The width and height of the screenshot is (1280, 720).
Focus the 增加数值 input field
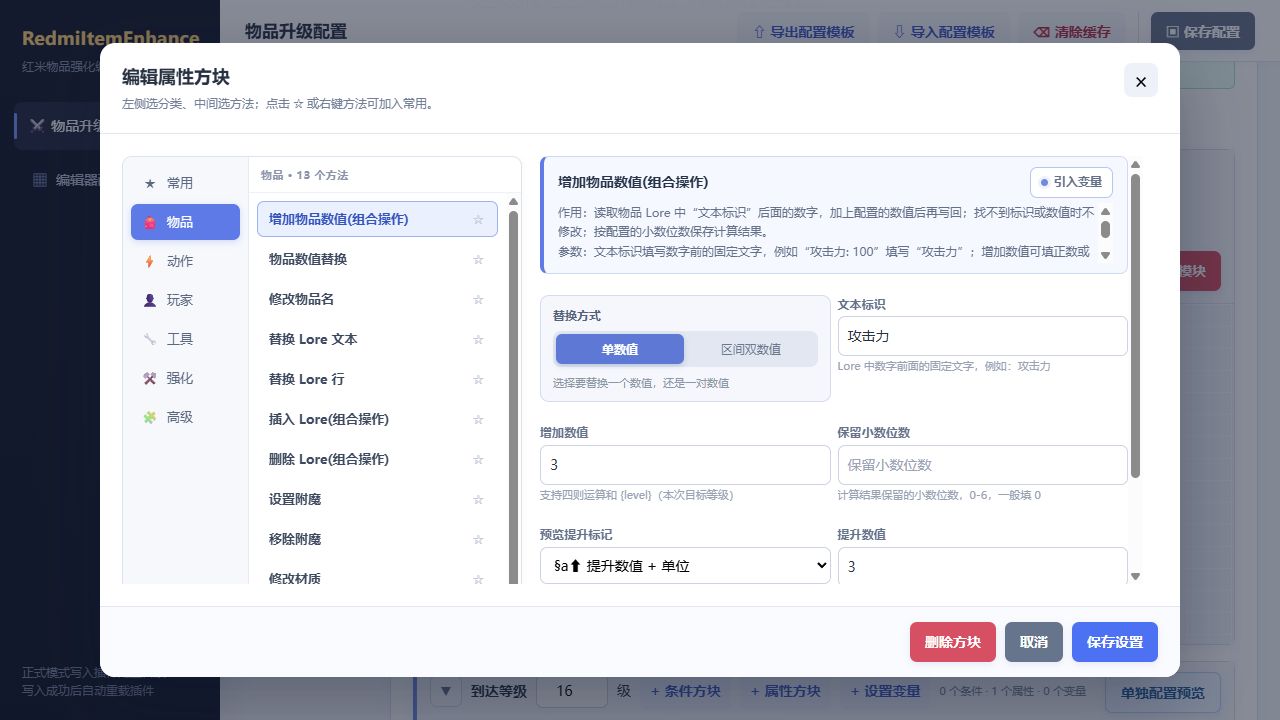click(x=685, y=465)
